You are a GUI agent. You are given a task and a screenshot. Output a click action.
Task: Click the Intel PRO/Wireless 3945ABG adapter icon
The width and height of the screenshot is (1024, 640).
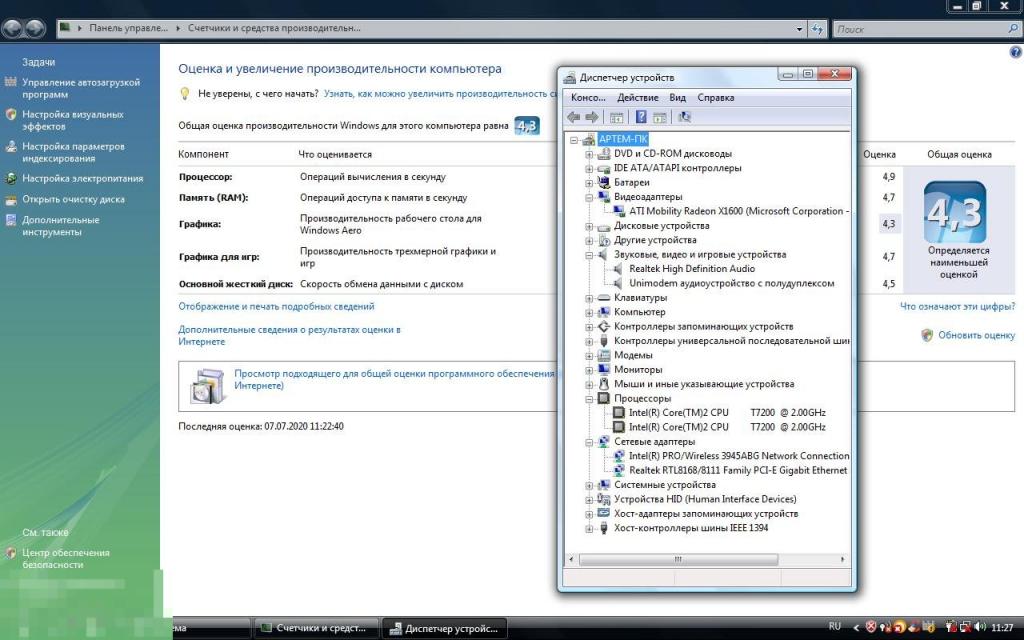618,456
